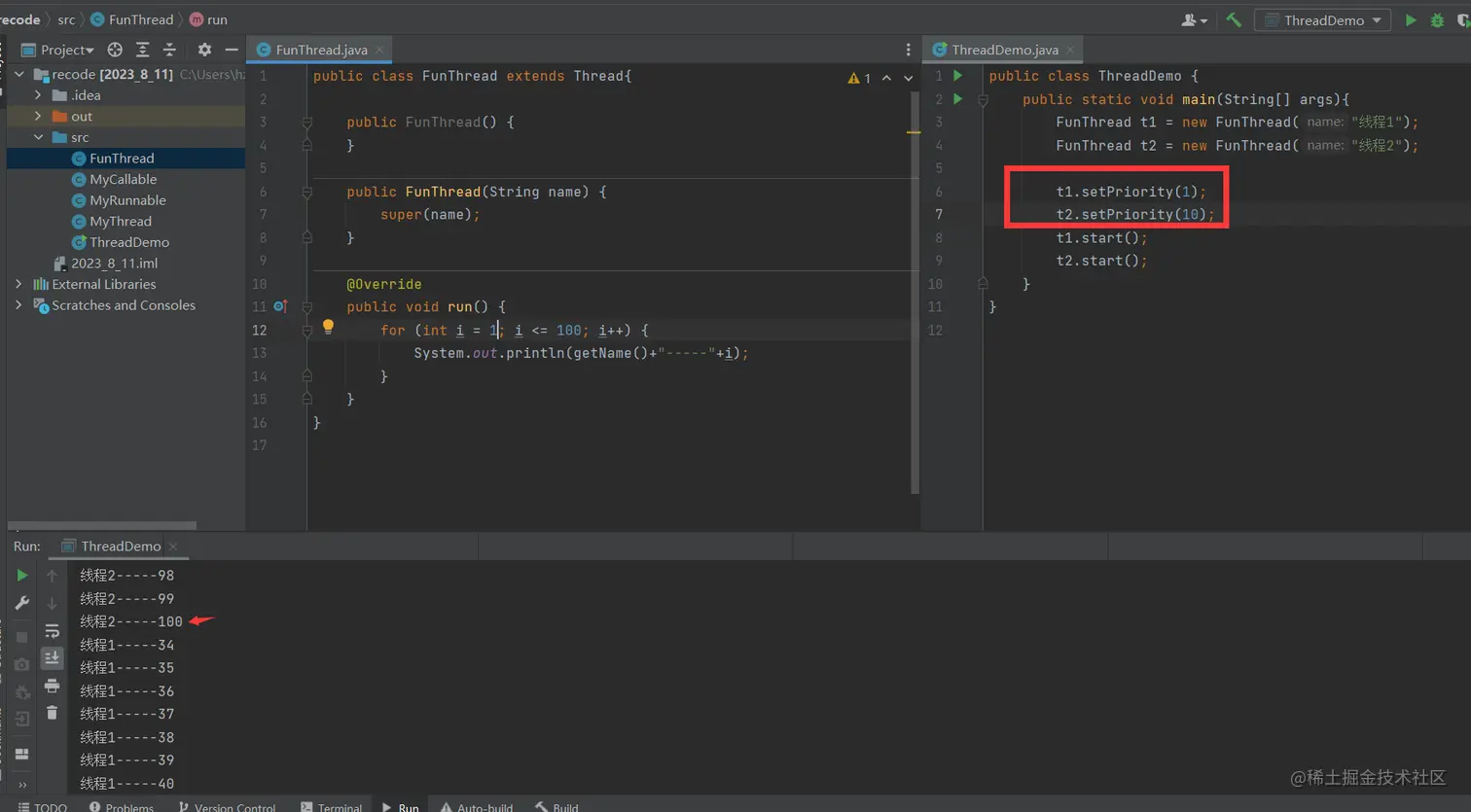Toggle scroll to end in console

tap(53, 658)
